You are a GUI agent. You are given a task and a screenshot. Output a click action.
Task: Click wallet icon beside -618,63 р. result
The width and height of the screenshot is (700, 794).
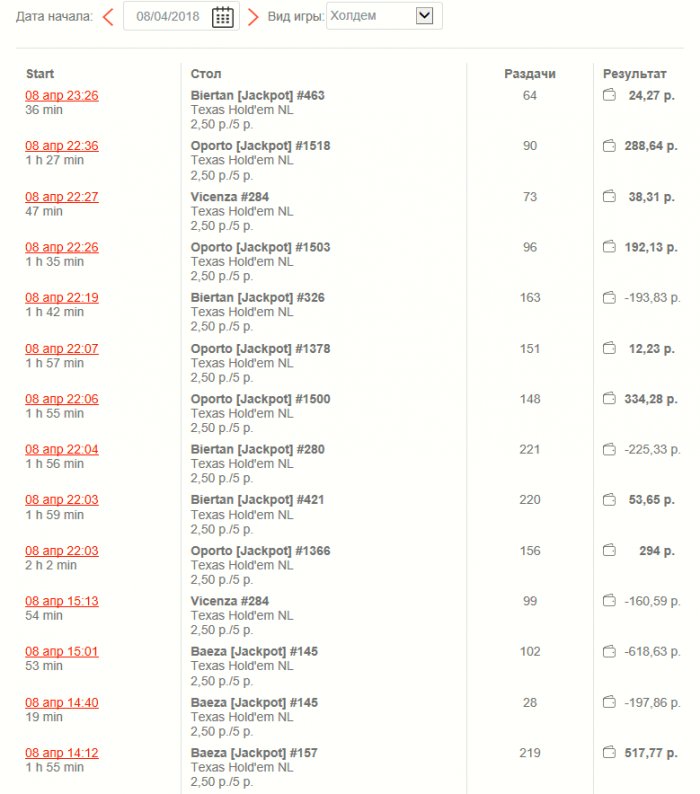tap(609, 652)
